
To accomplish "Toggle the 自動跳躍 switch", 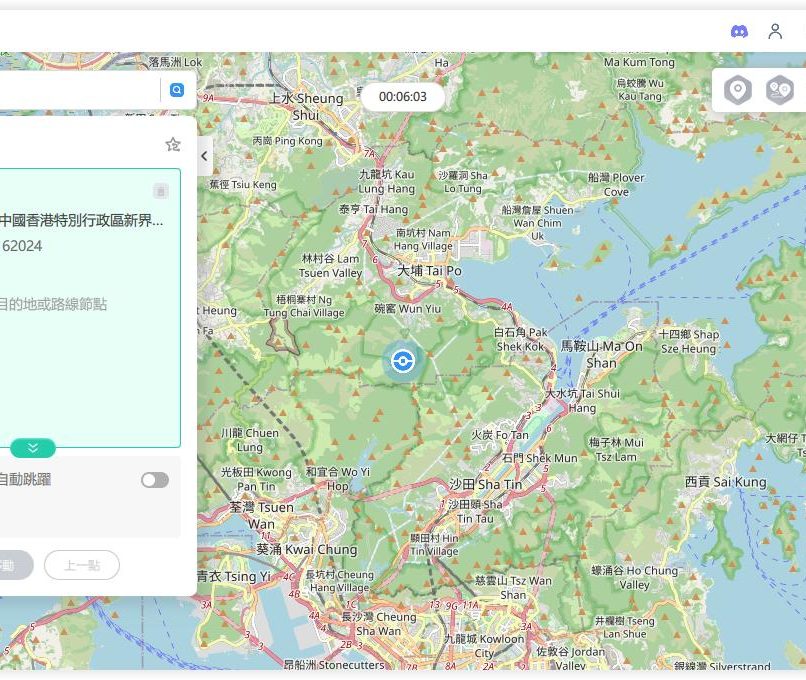I will tap(154, 480).
